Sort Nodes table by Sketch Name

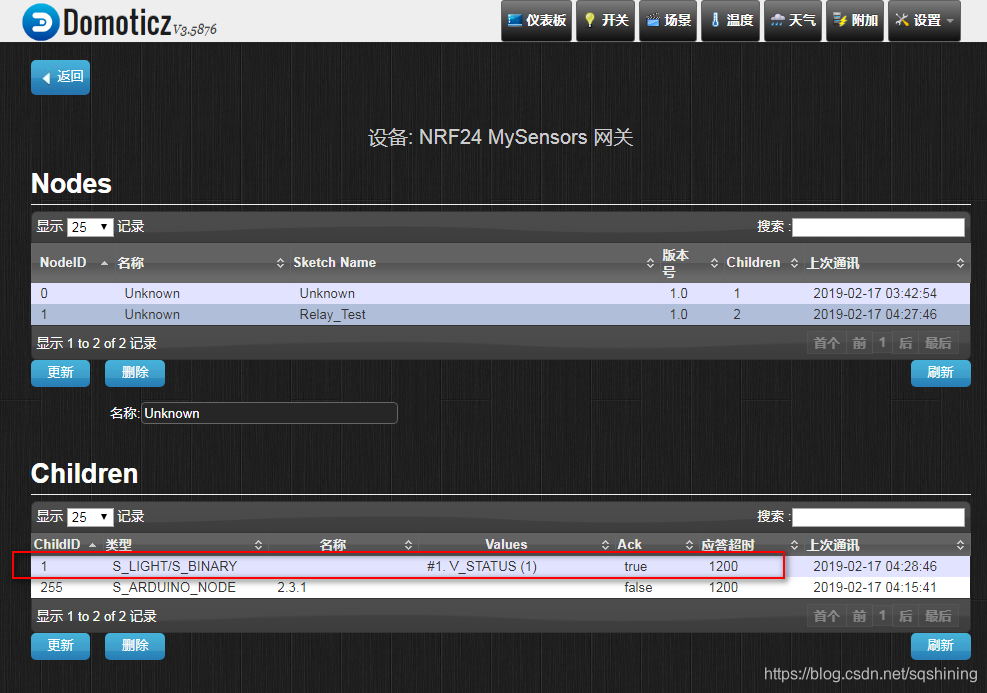[x=473, y=262]
